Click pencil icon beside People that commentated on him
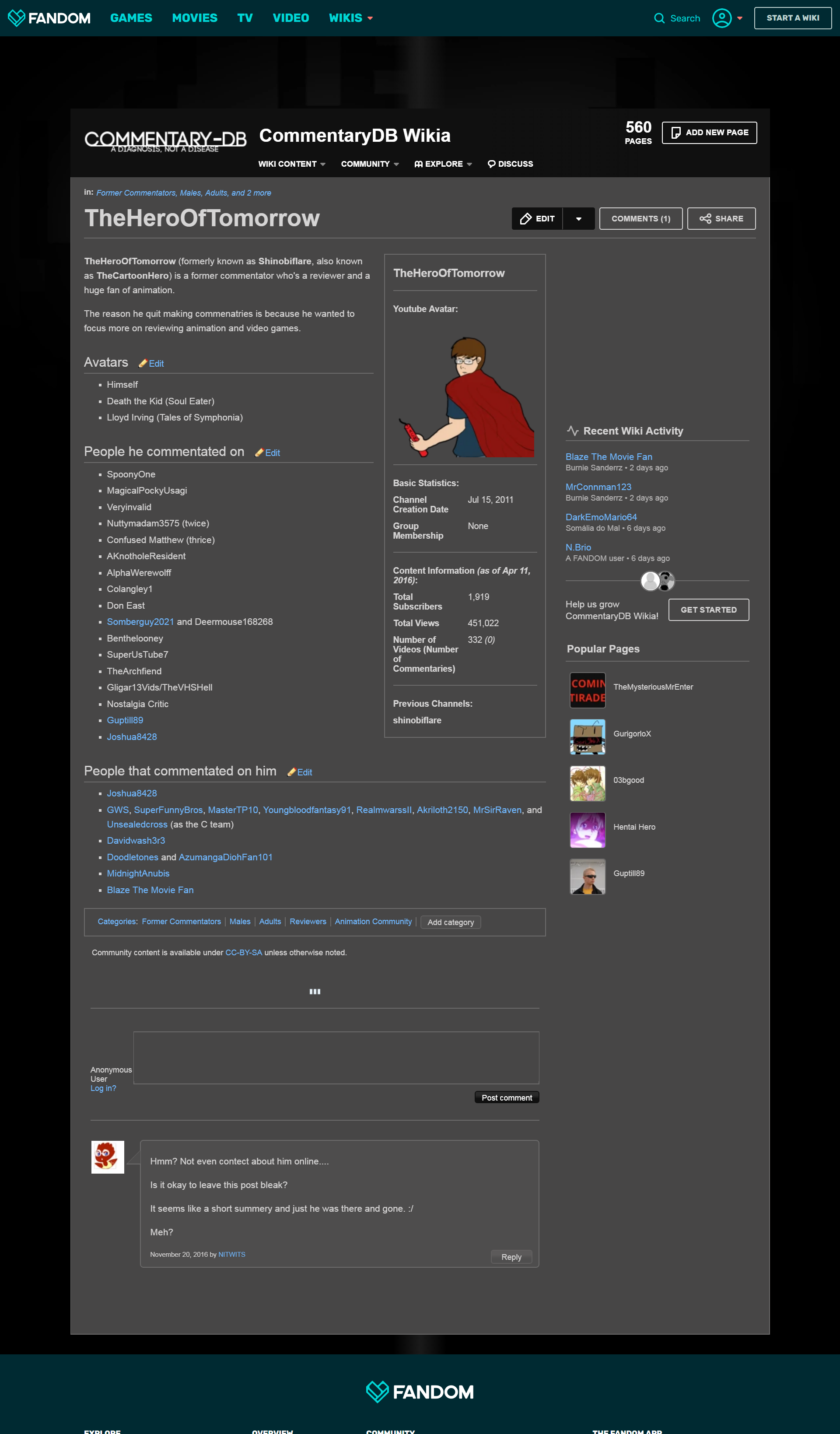 [x=291, y=771]
